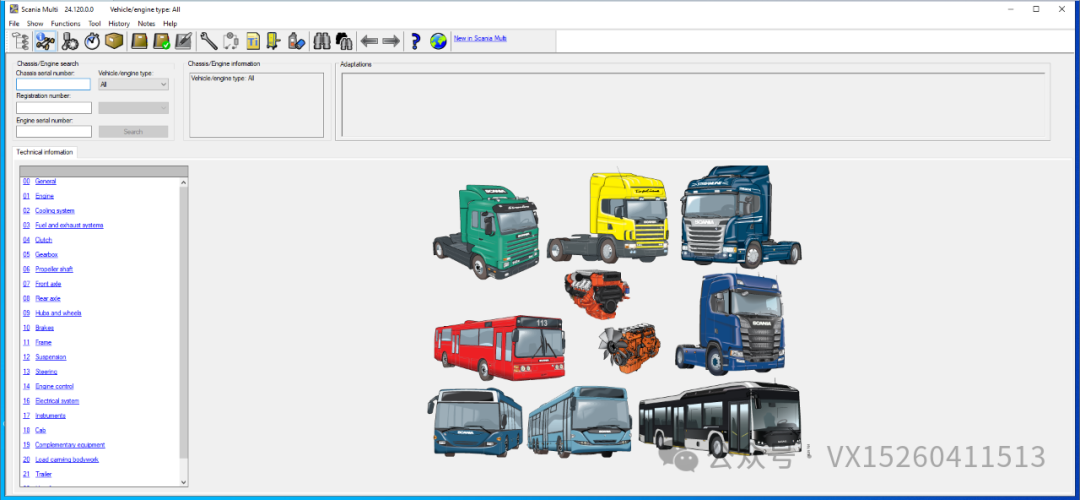
Task: Click the yellow TI document icon
Action: pos(254,41)
